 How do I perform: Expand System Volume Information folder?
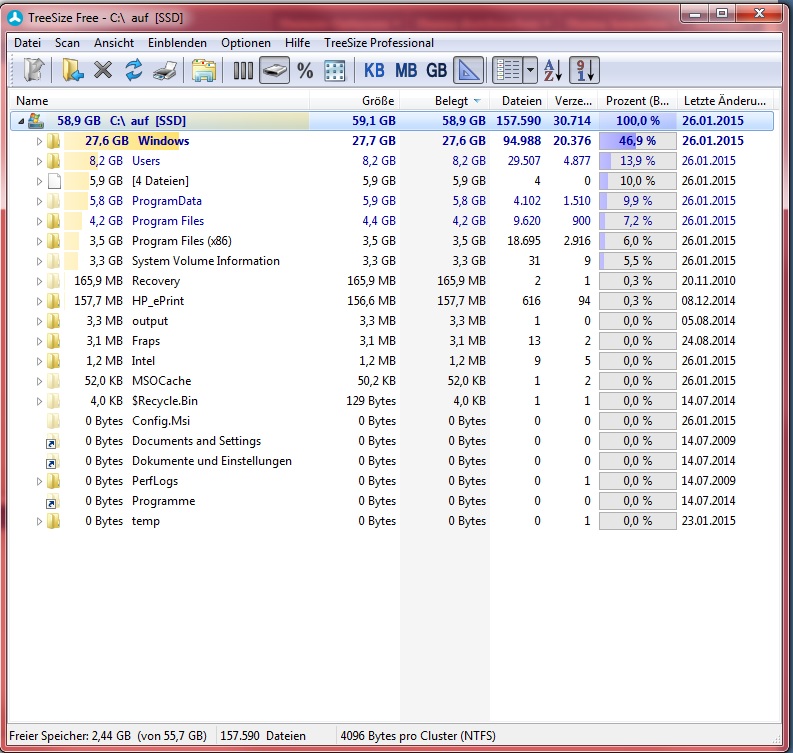click(x=39, y=261)
